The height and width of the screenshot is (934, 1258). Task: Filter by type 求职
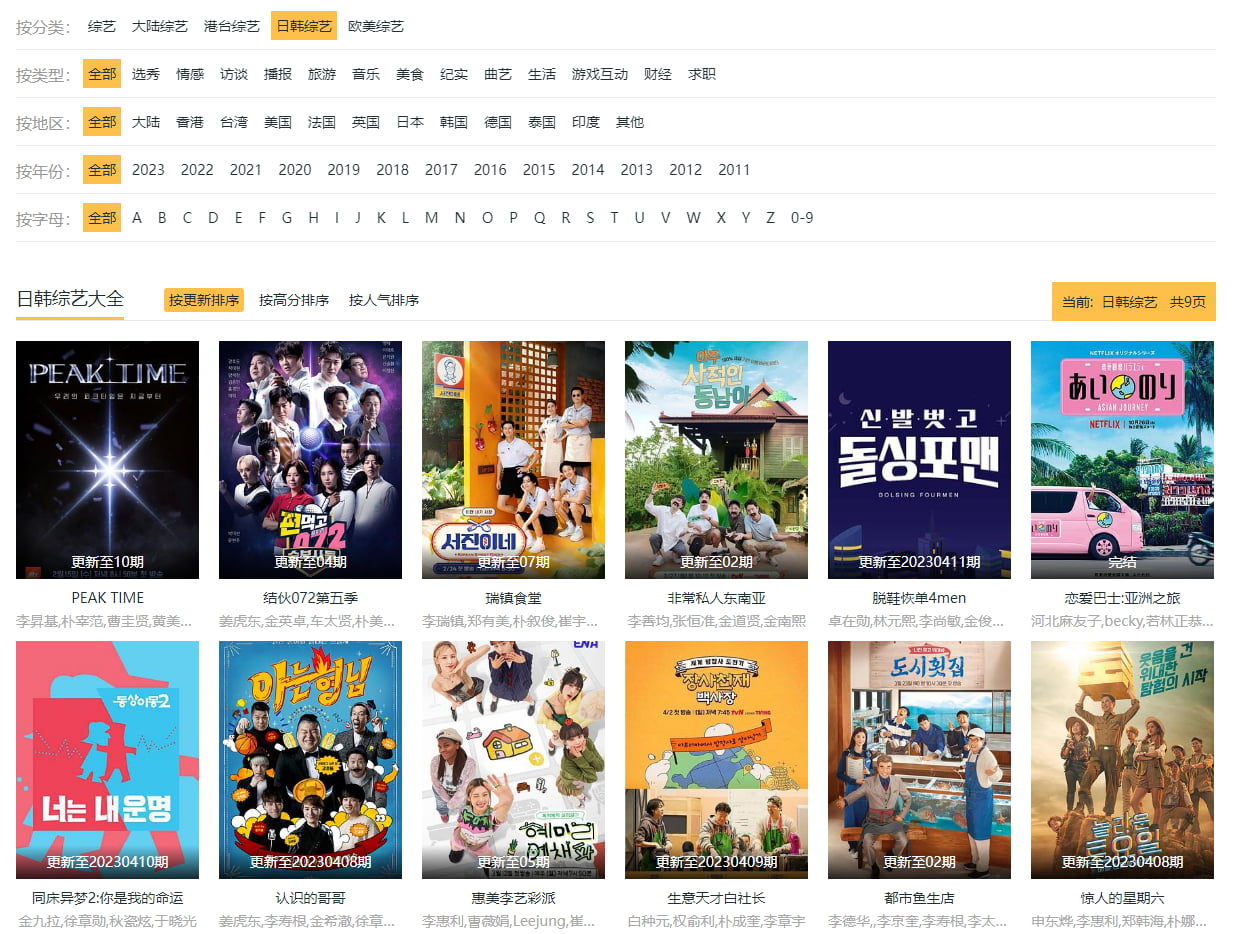pos(702,74)
